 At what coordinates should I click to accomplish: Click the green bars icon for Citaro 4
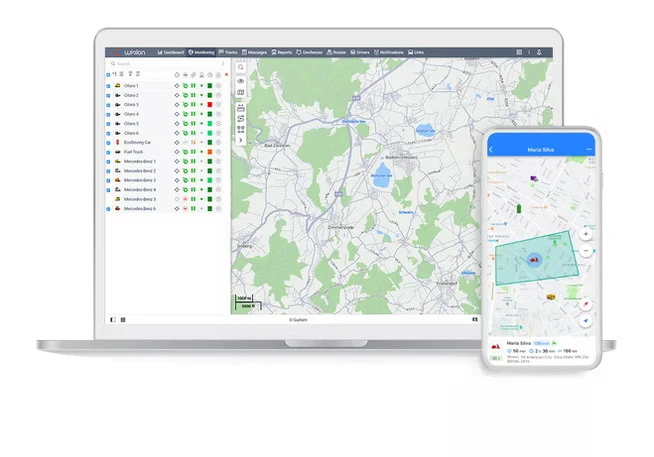click(193, 114)
